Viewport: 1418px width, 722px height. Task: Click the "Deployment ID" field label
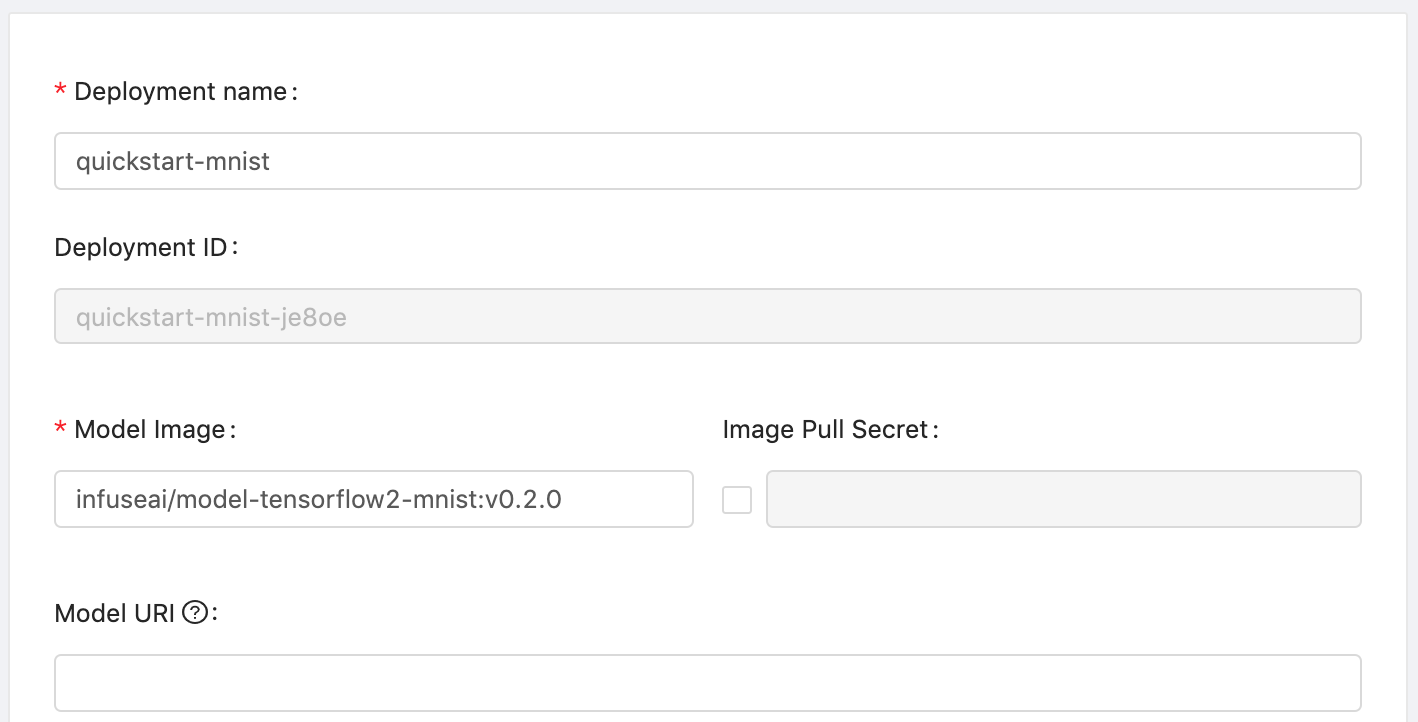141,247
